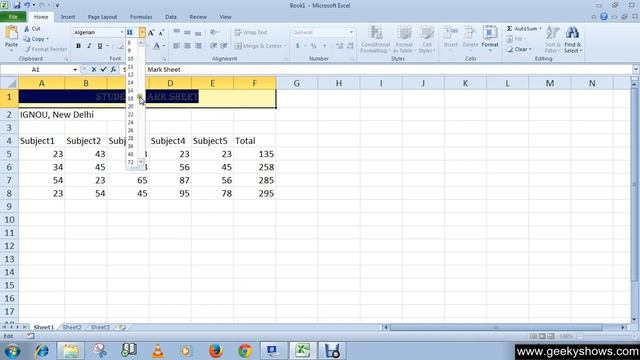Expand the Name Box dropdown arrow
This screenshot has width=640, height=360.
tap(75, 70)
